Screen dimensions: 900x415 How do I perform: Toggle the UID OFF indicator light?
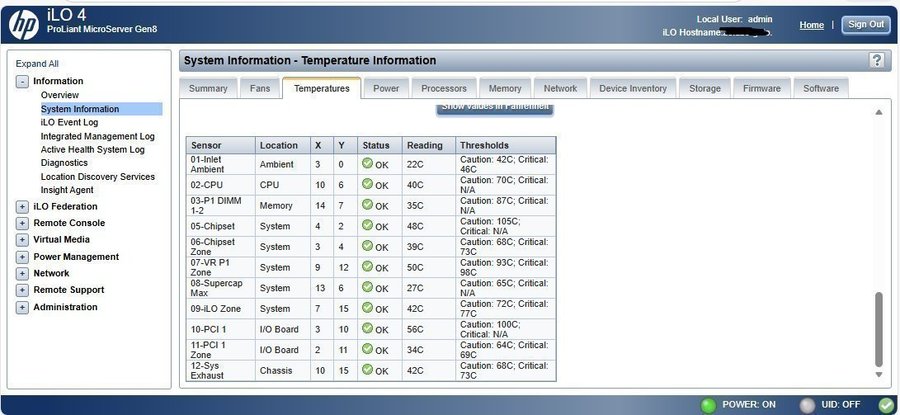[x=807, y=405]
